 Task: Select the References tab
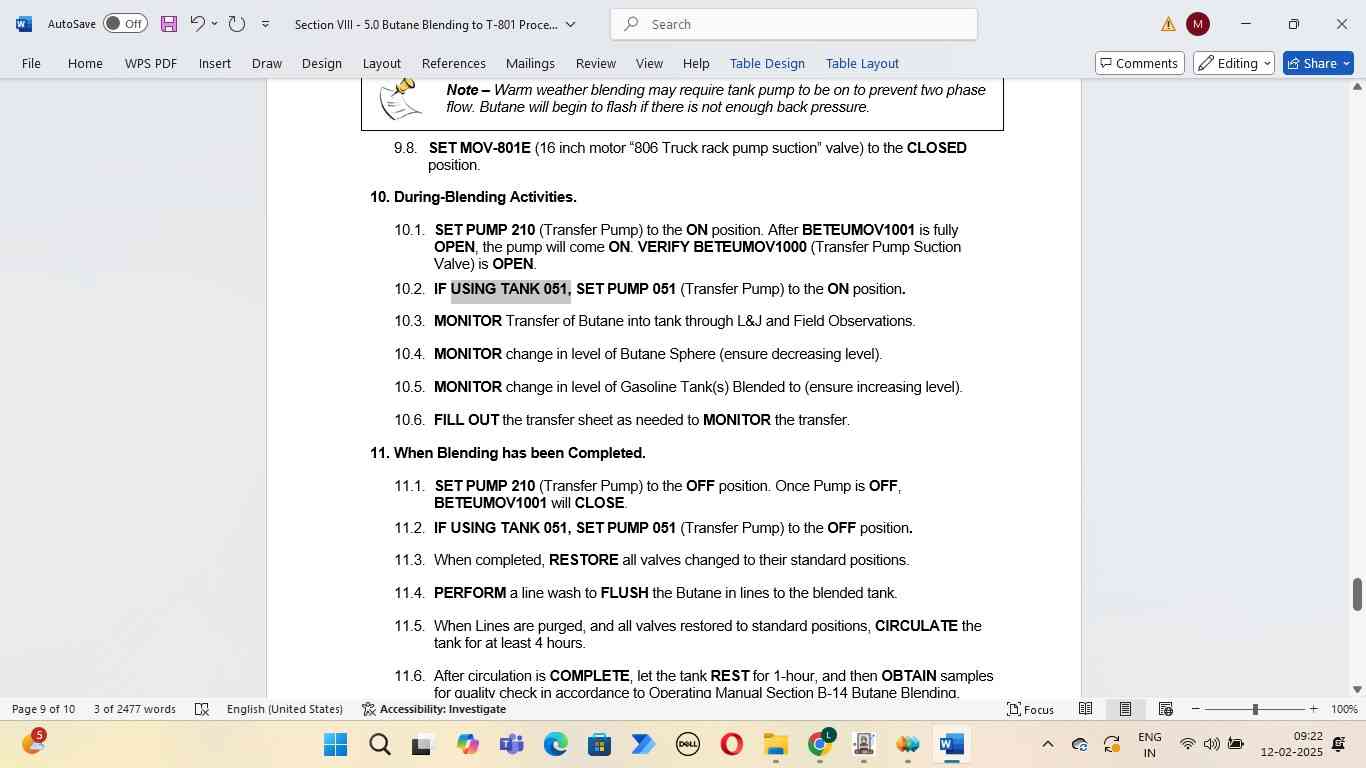coord(454,63)
